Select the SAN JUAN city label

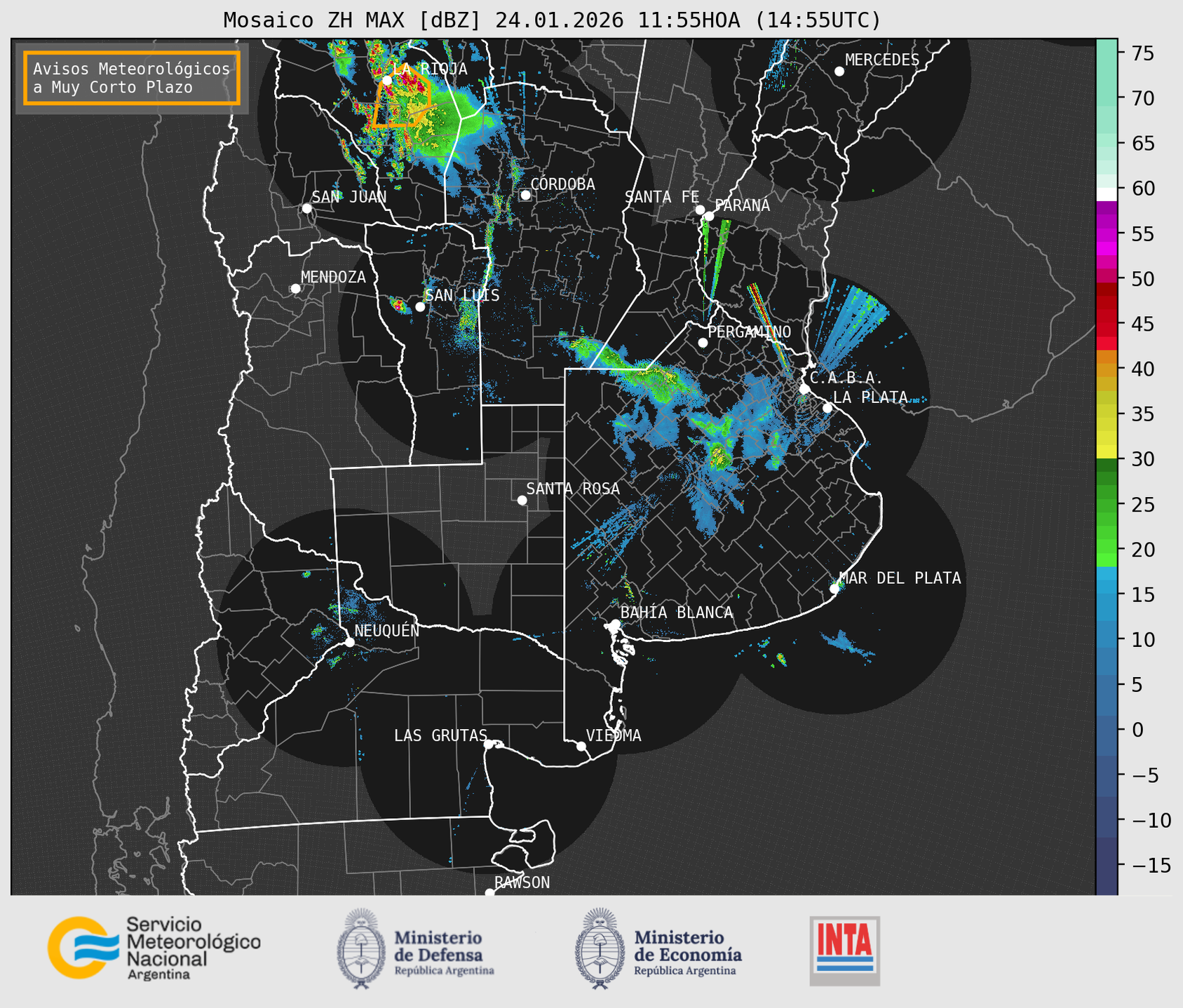(349, 197)
